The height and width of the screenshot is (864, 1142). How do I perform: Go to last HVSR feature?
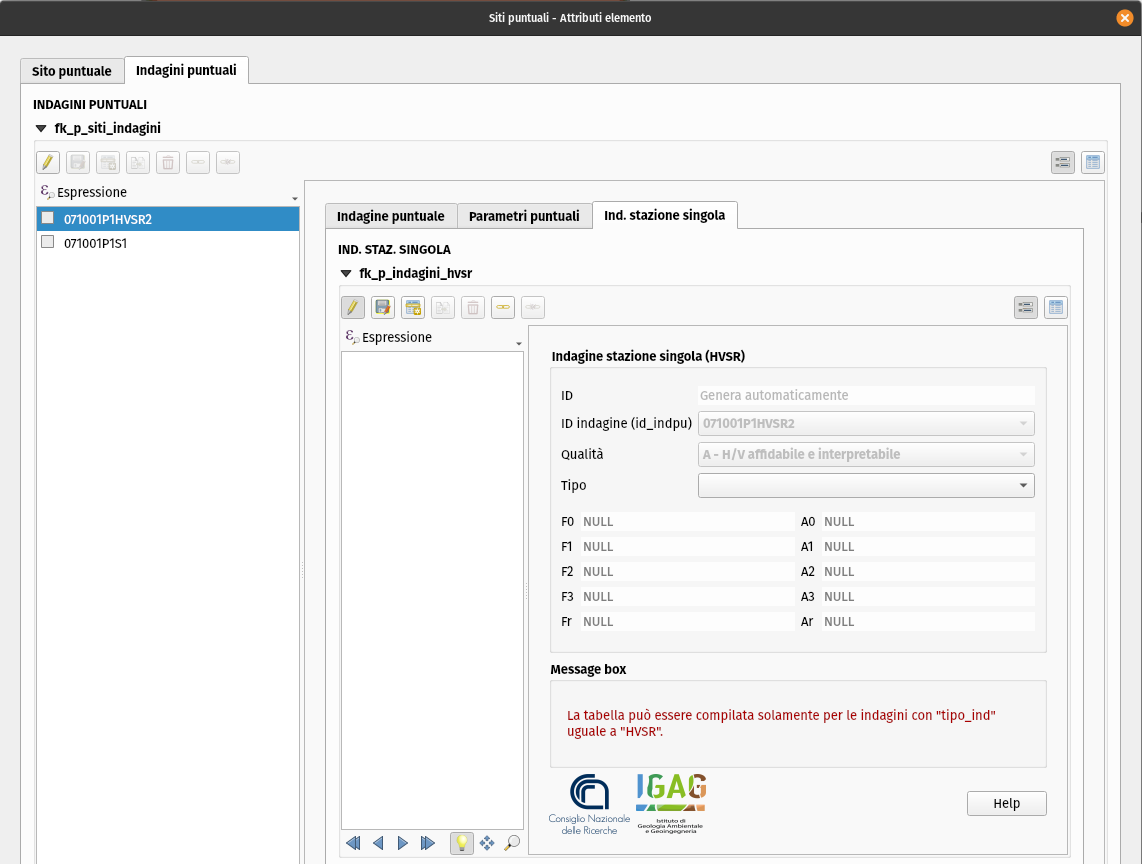tap(428, 843)
